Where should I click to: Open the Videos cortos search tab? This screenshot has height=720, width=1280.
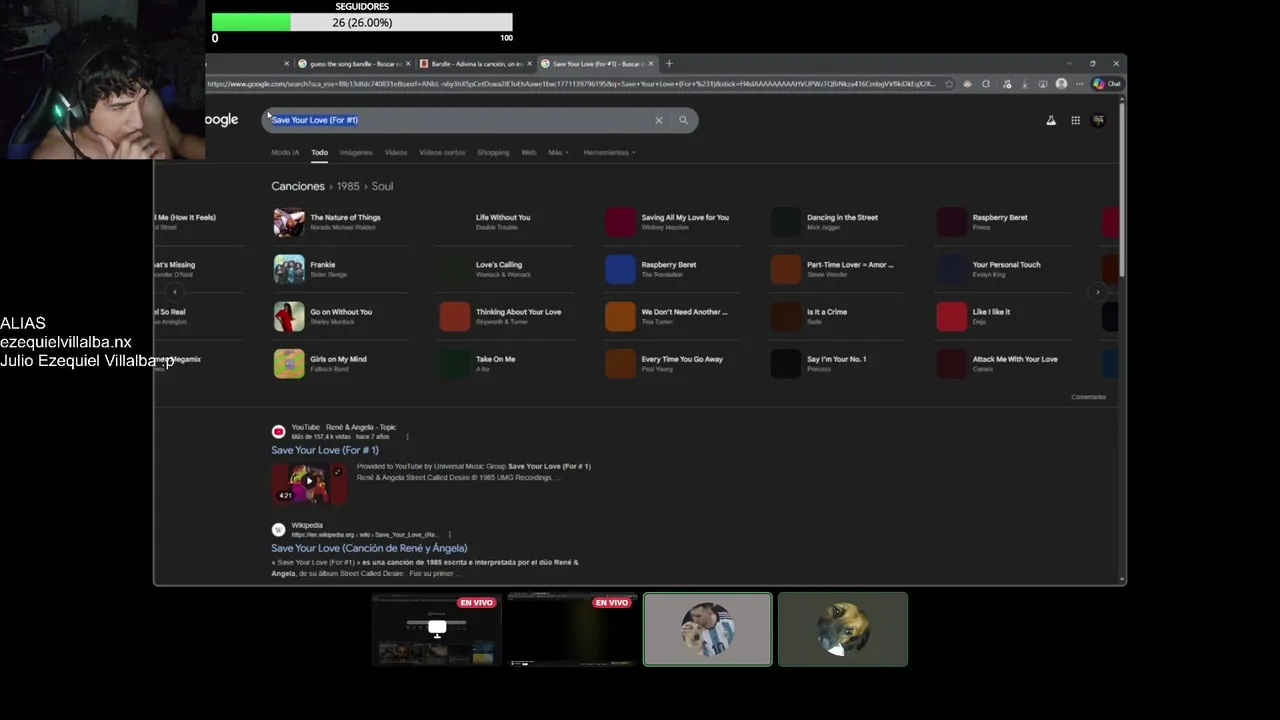click(442, 153)
